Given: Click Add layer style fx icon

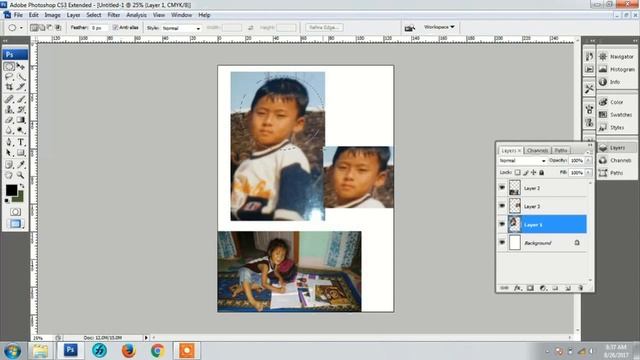Looking at the screenshot, I should [x=517, y=288].
